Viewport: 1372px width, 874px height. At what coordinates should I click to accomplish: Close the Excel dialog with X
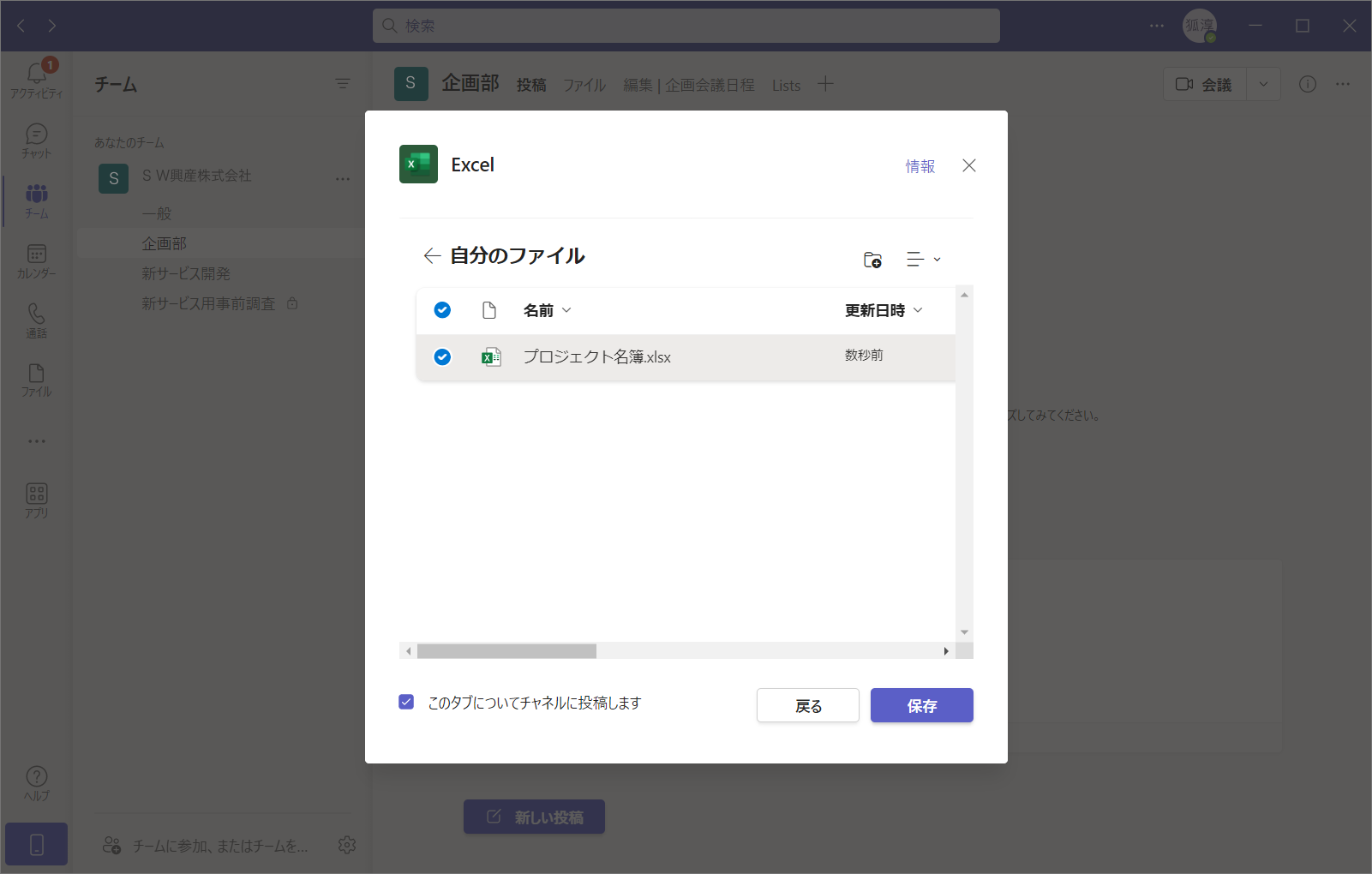[969, 165]
